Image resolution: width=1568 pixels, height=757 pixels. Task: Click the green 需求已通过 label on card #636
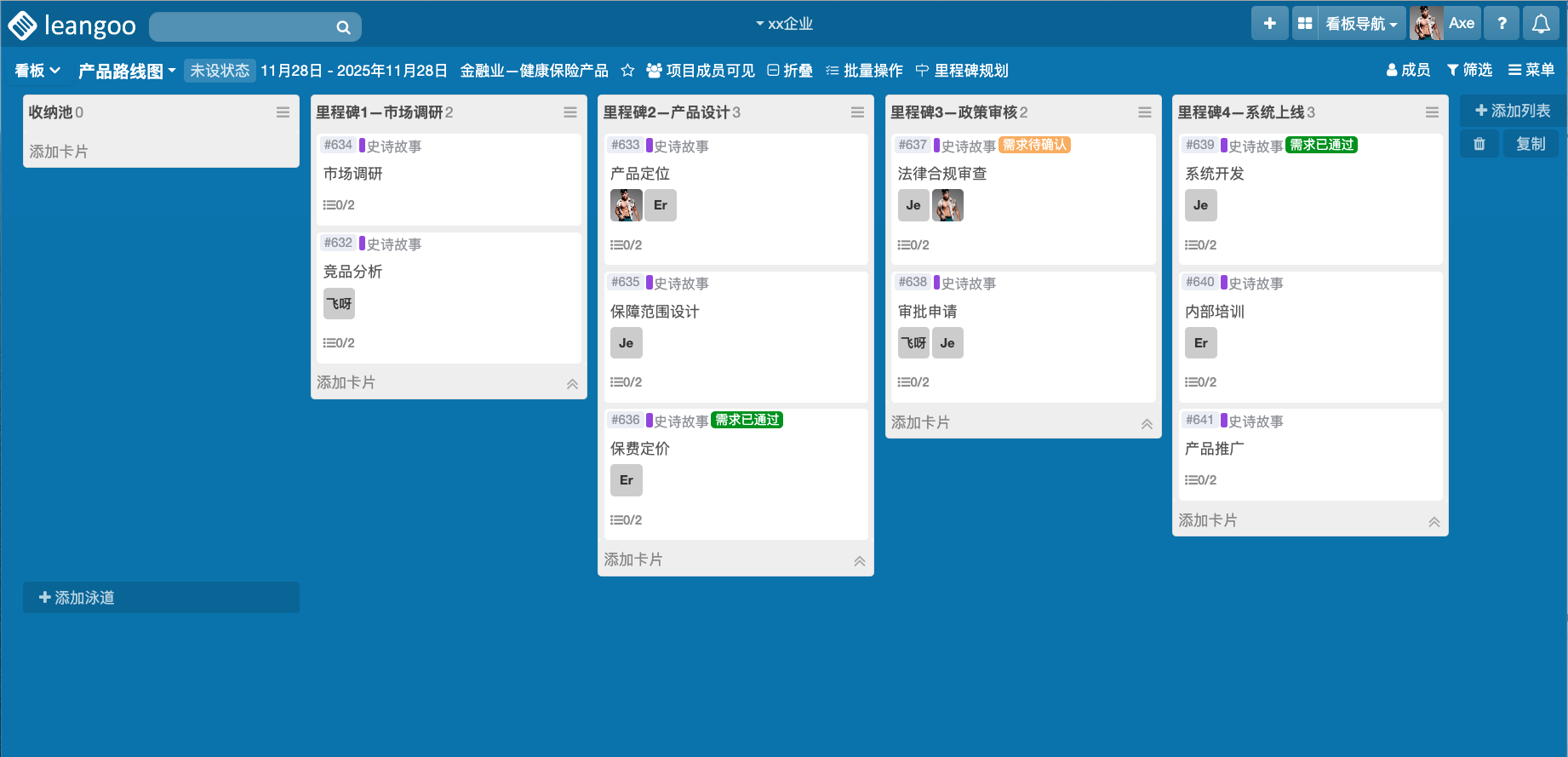pos(747,420)
